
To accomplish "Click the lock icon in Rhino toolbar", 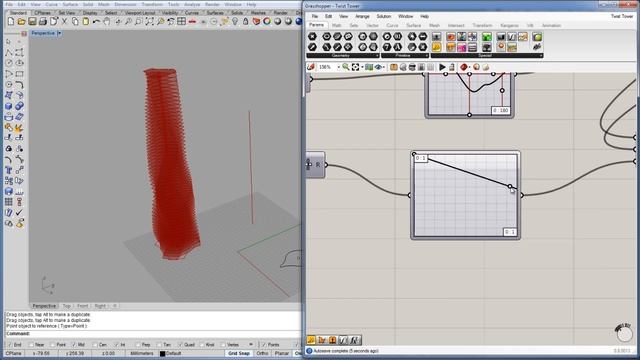I will click(x=245, y=22).
